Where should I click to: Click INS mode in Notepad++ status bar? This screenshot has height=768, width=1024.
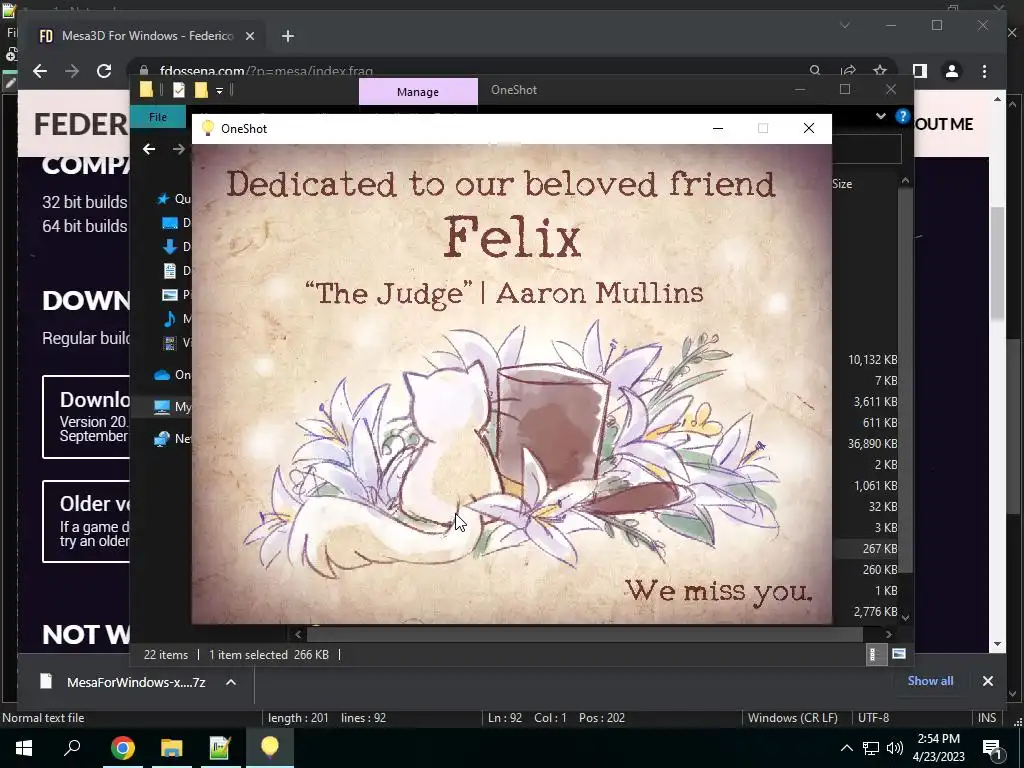point(987,718)
